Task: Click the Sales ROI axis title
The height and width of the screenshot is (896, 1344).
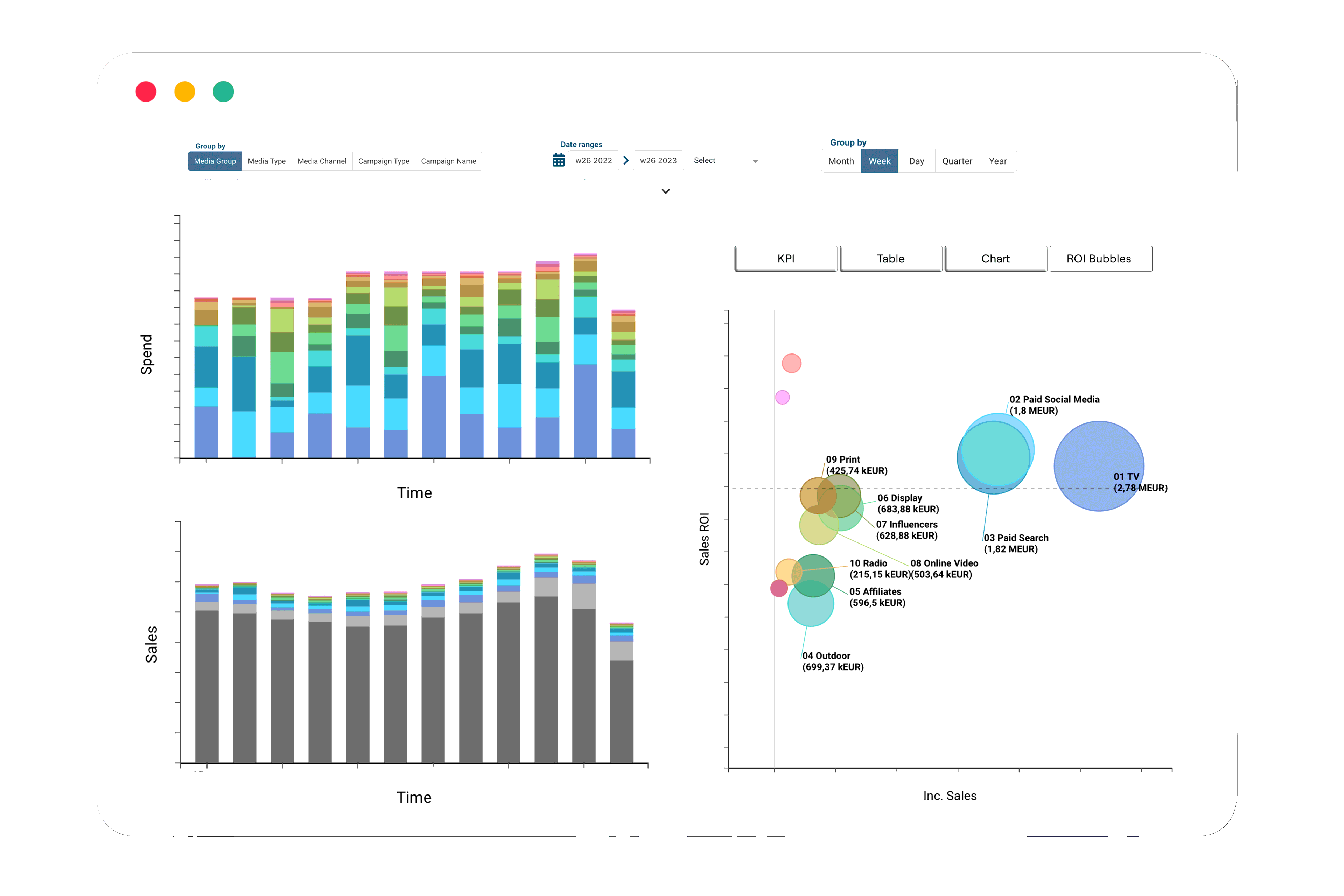Action: click(704, 539)
